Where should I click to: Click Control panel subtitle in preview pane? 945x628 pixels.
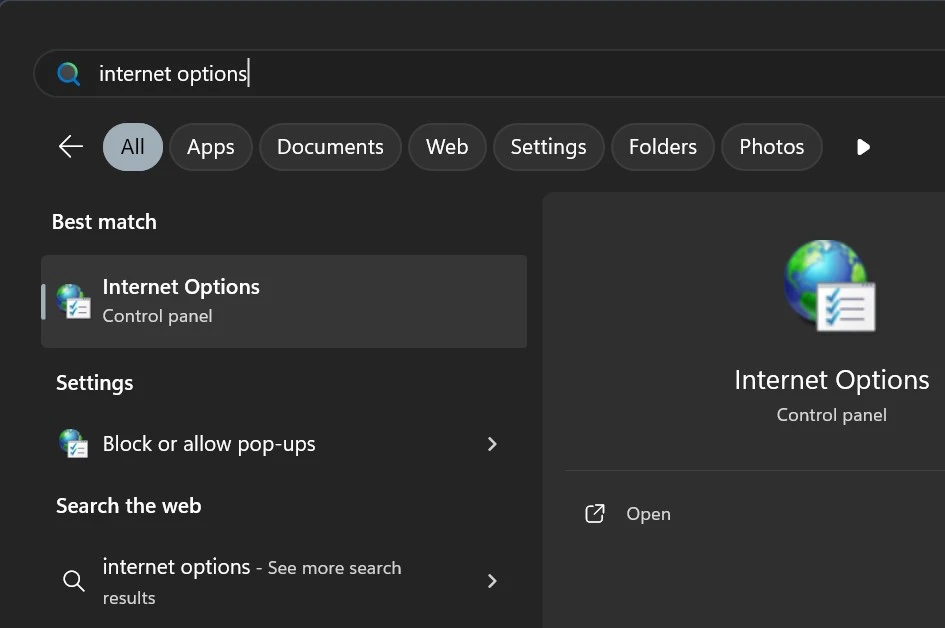tap(832, 415)
